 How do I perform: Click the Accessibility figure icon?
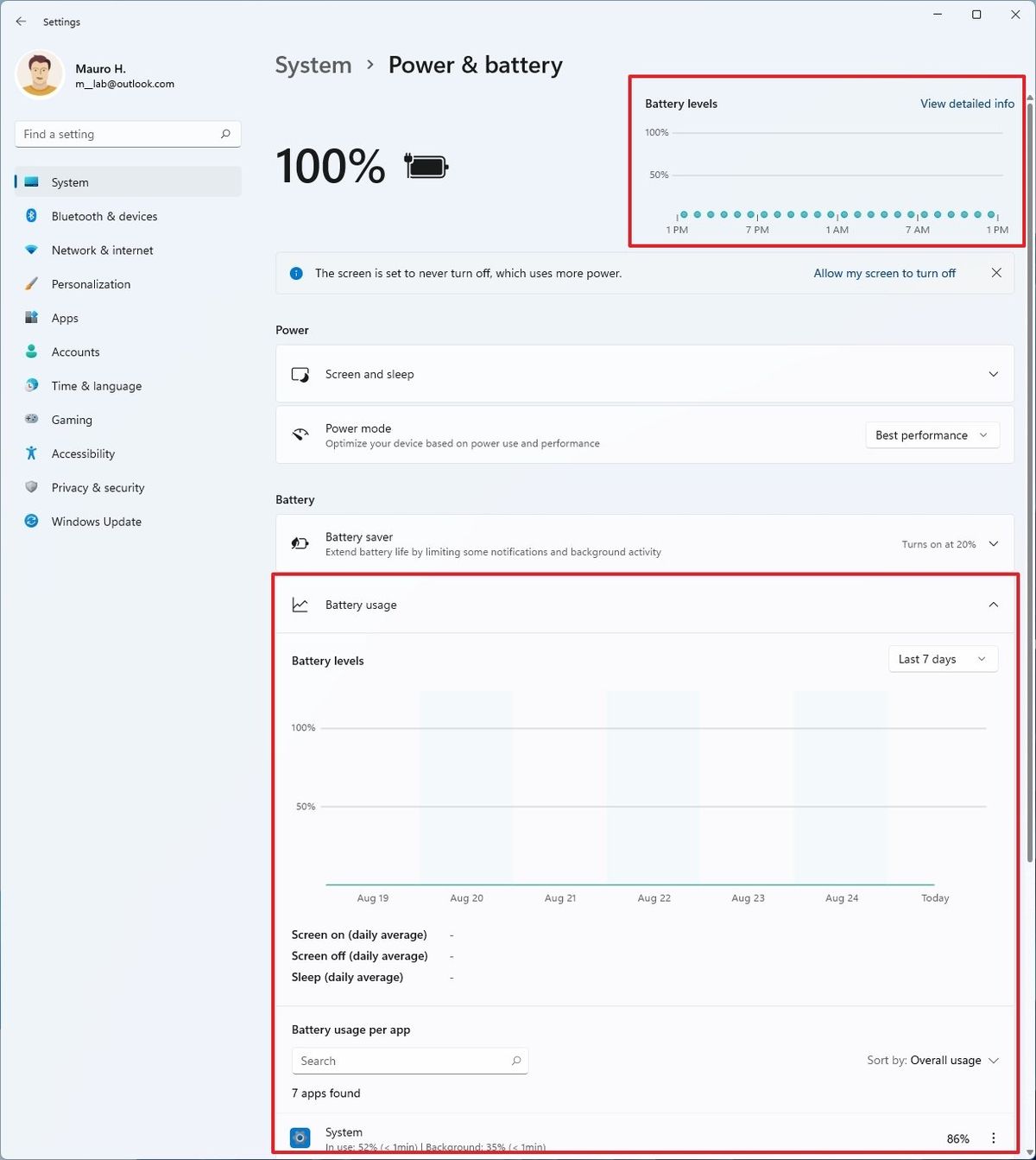pos(31,453)
